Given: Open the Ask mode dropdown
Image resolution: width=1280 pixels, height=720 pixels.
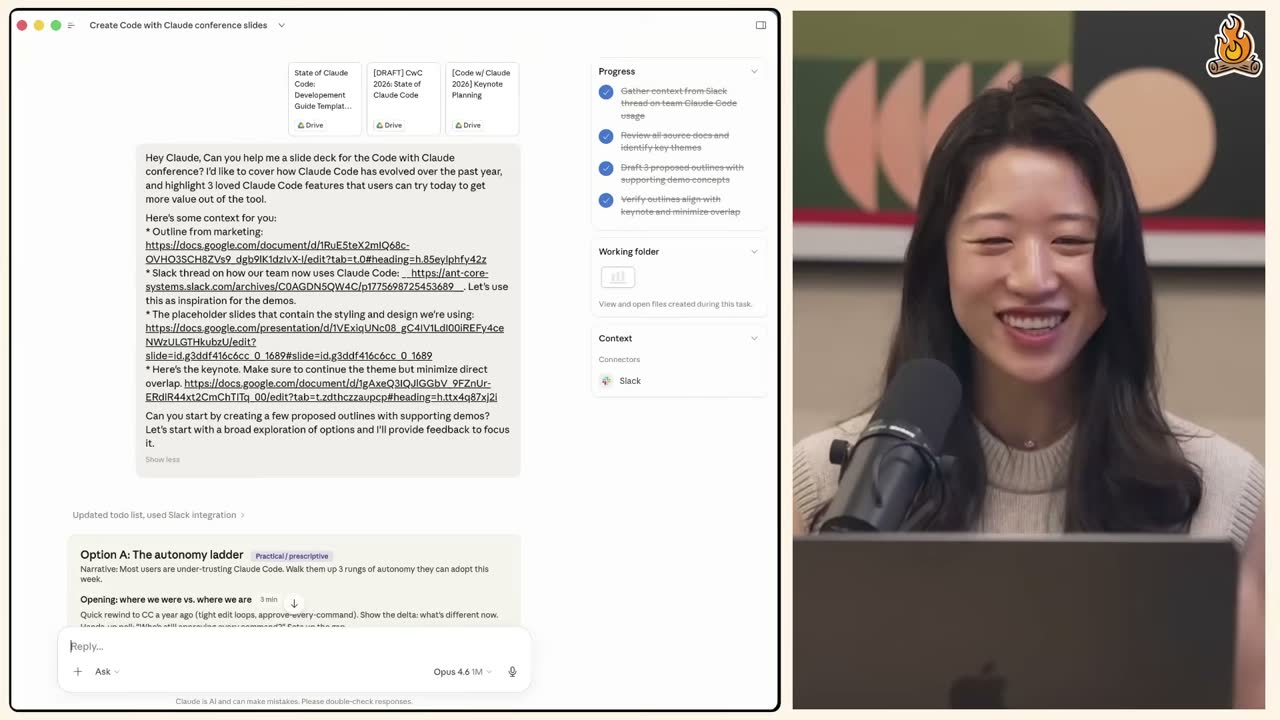Looking at the screenshot, I should (107, 672).
